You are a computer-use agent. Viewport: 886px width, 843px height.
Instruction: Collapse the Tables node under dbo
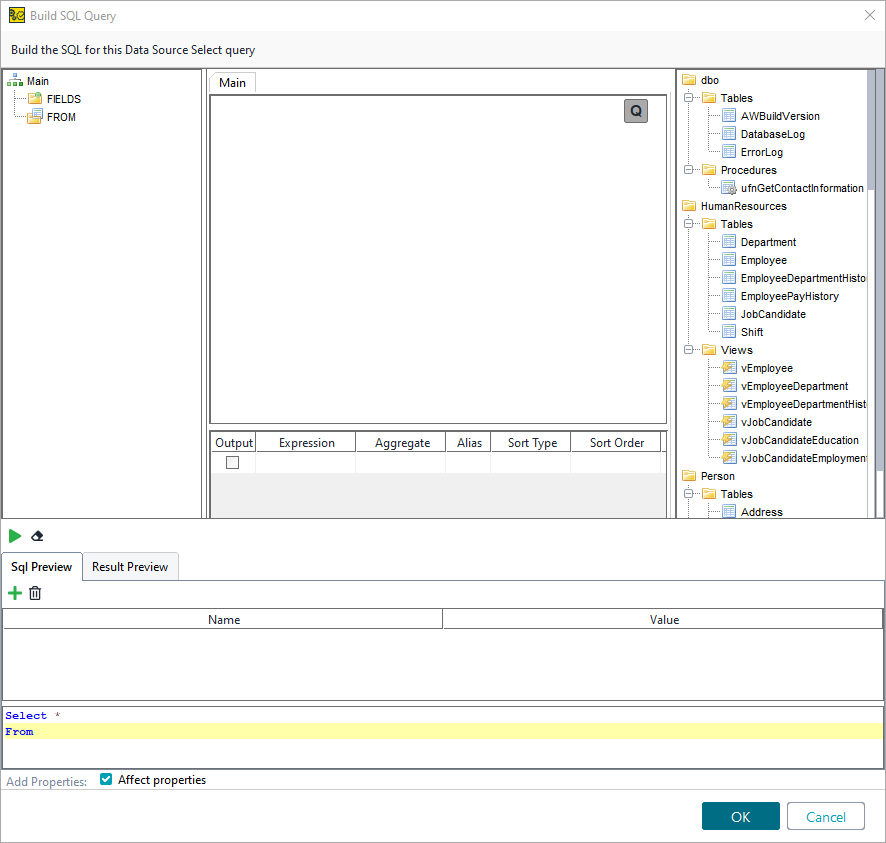coord(689,97)
